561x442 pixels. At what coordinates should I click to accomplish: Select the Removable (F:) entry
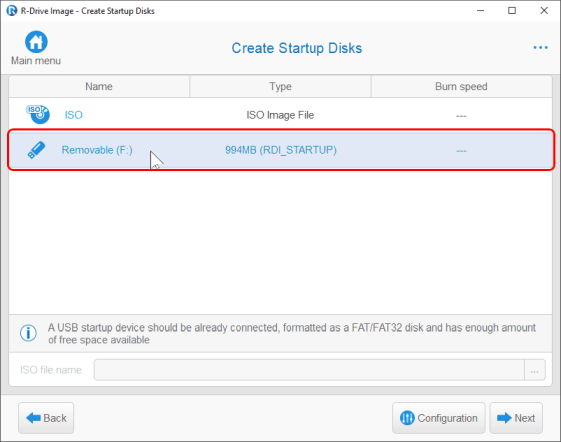97,150
